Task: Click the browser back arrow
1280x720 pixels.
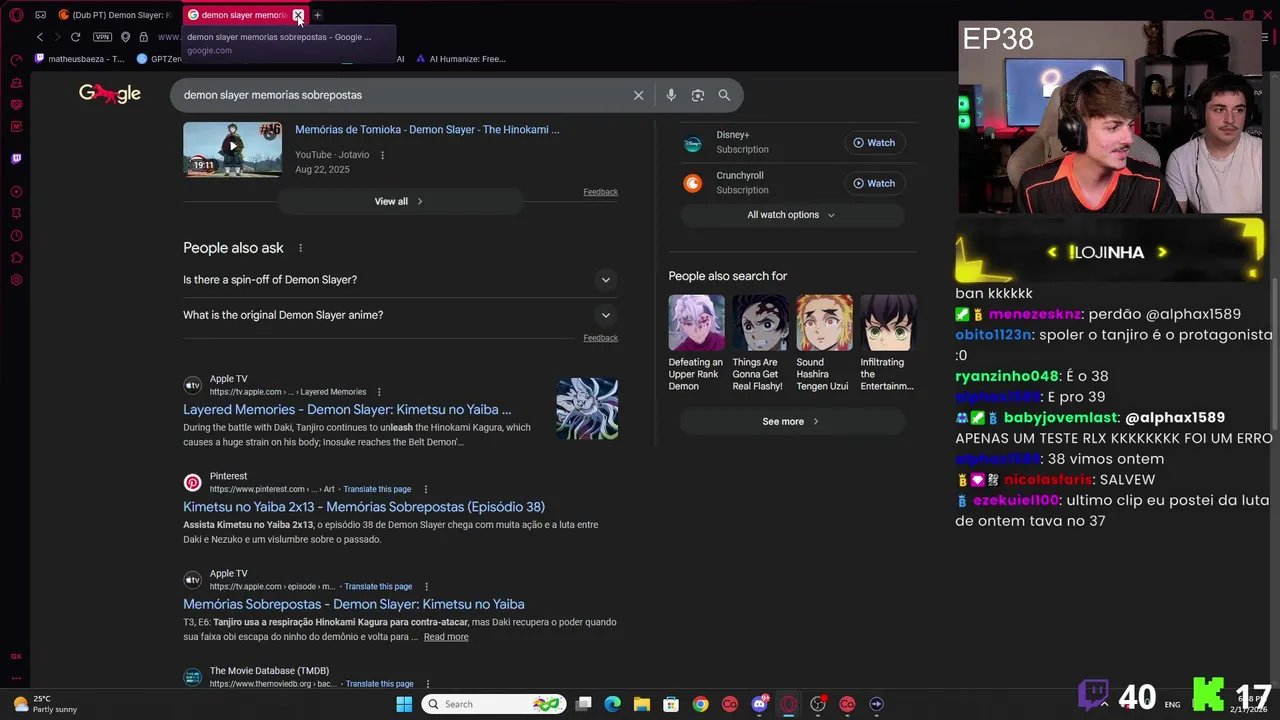Action: 40,37
